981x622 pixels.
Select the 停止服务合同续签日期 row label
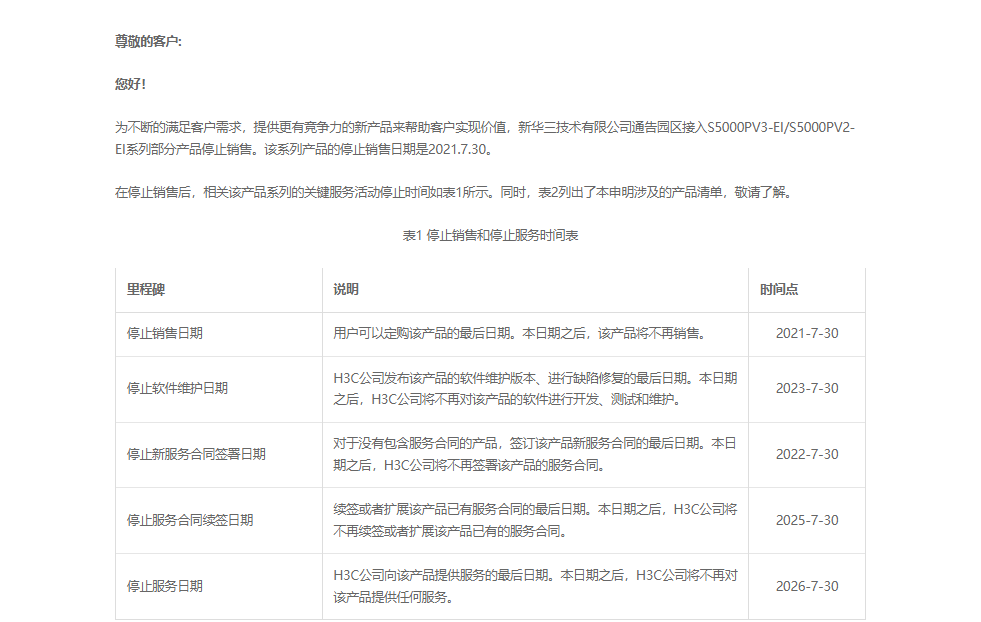click(x=190, y=520)
